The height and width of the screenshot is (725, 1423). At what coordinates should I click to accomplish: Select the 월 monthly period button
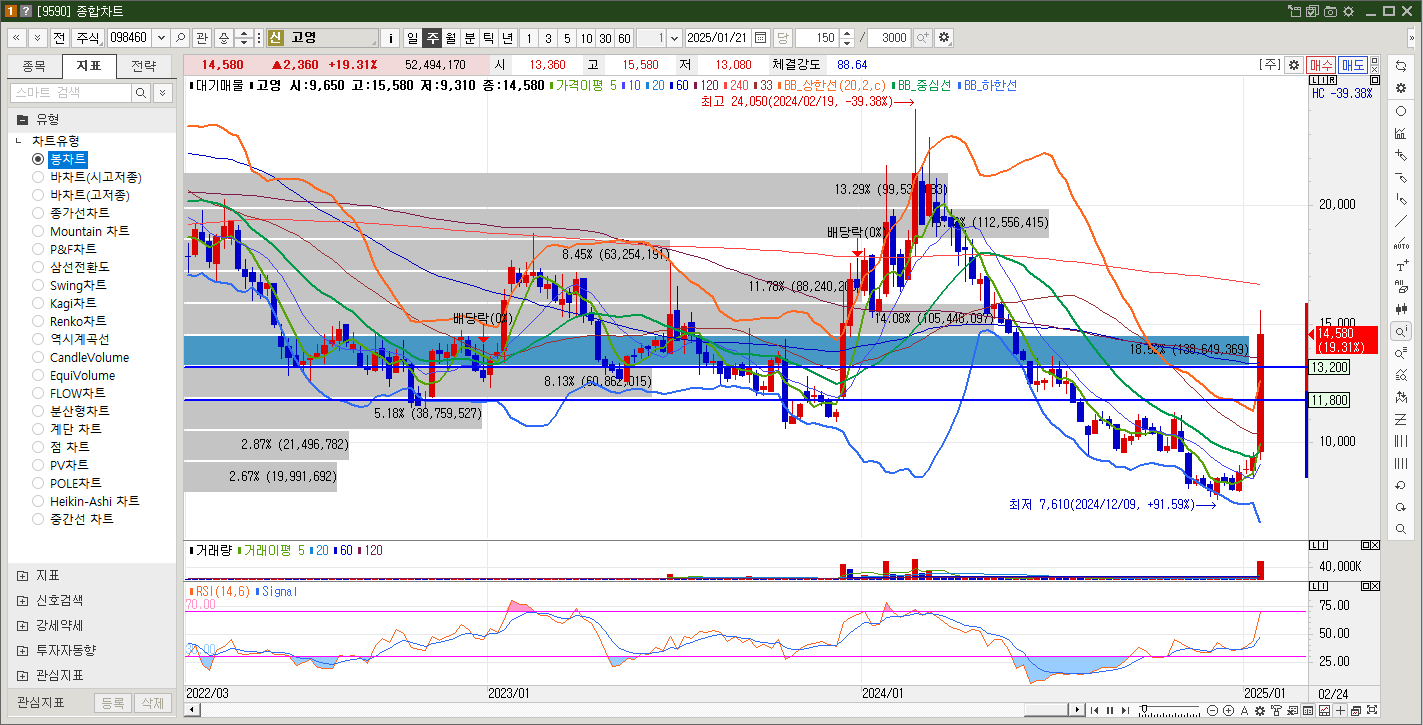[x=450, y=37]
